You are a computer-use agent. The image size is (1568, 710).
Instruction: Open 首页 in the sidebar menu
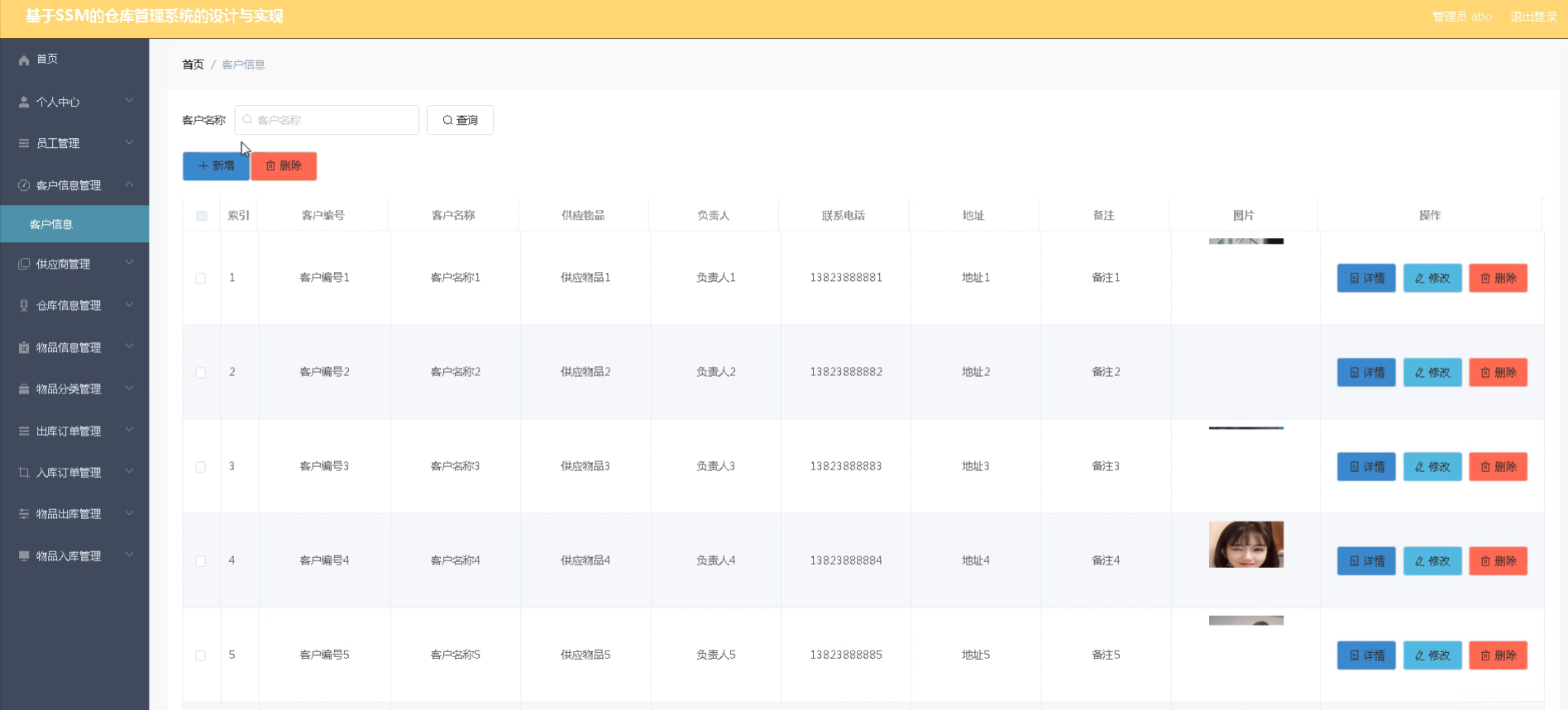click(74, 60)
